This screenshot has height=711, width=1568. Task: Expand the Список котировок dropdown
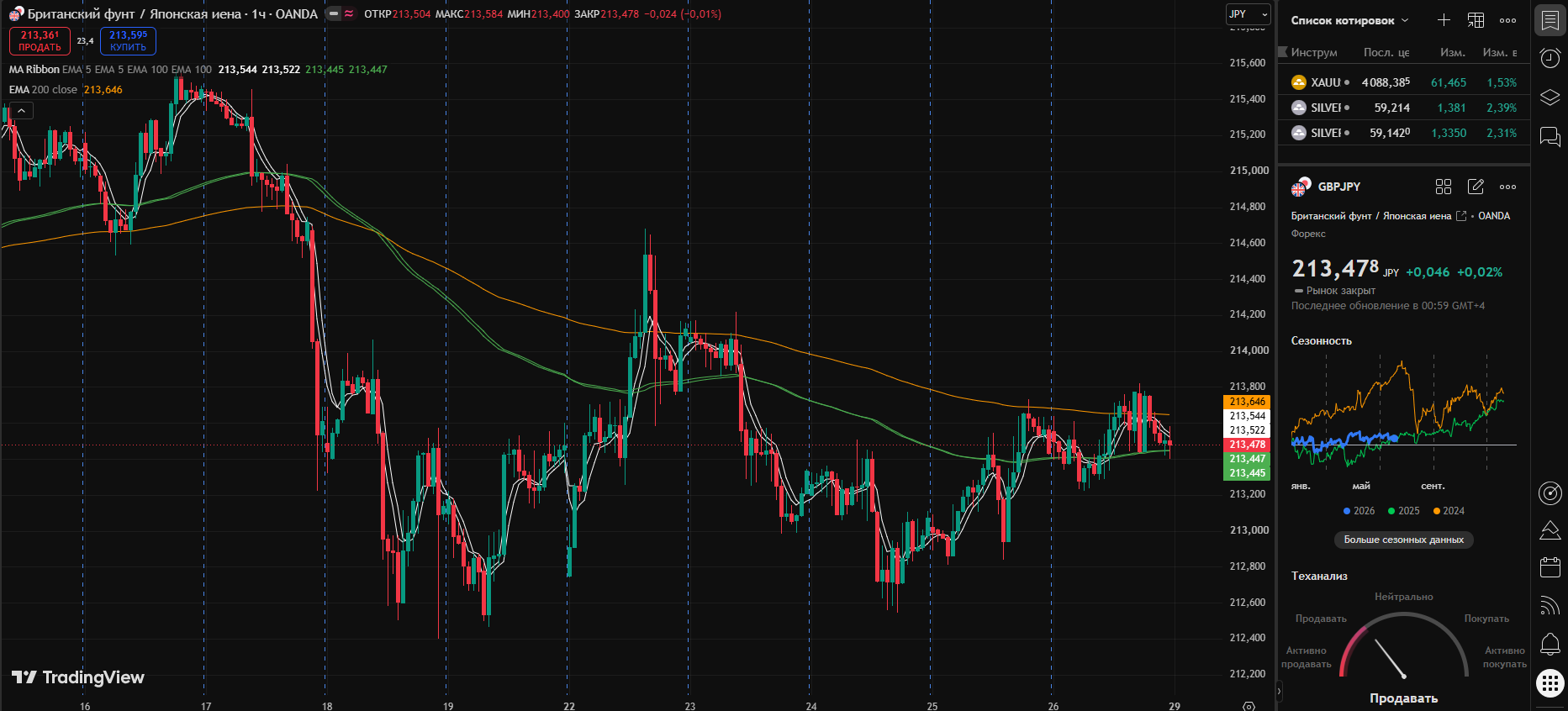click(1349, 20)
